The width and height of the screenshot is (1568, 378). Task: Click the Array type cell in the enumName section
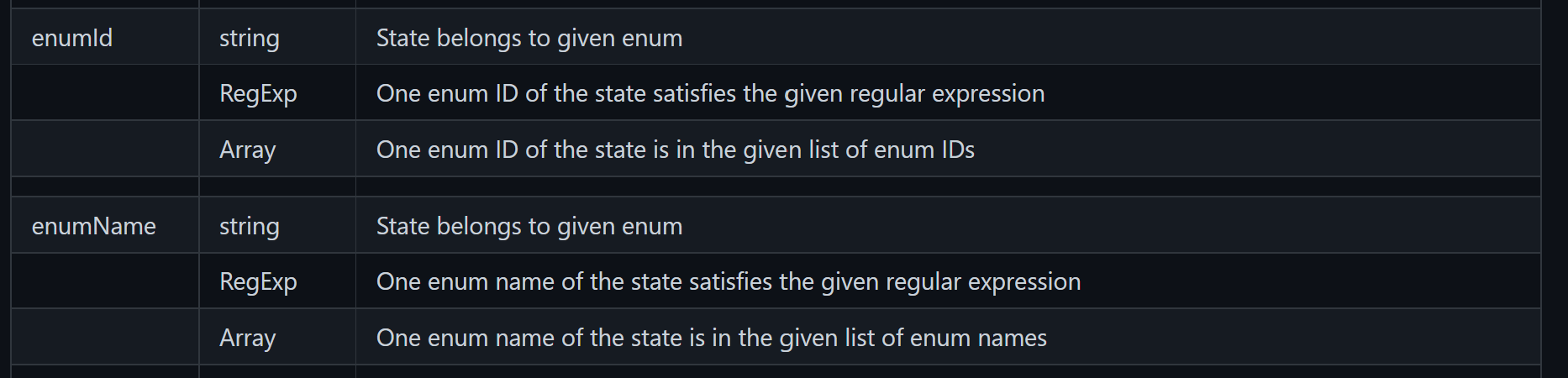point(247,338)
